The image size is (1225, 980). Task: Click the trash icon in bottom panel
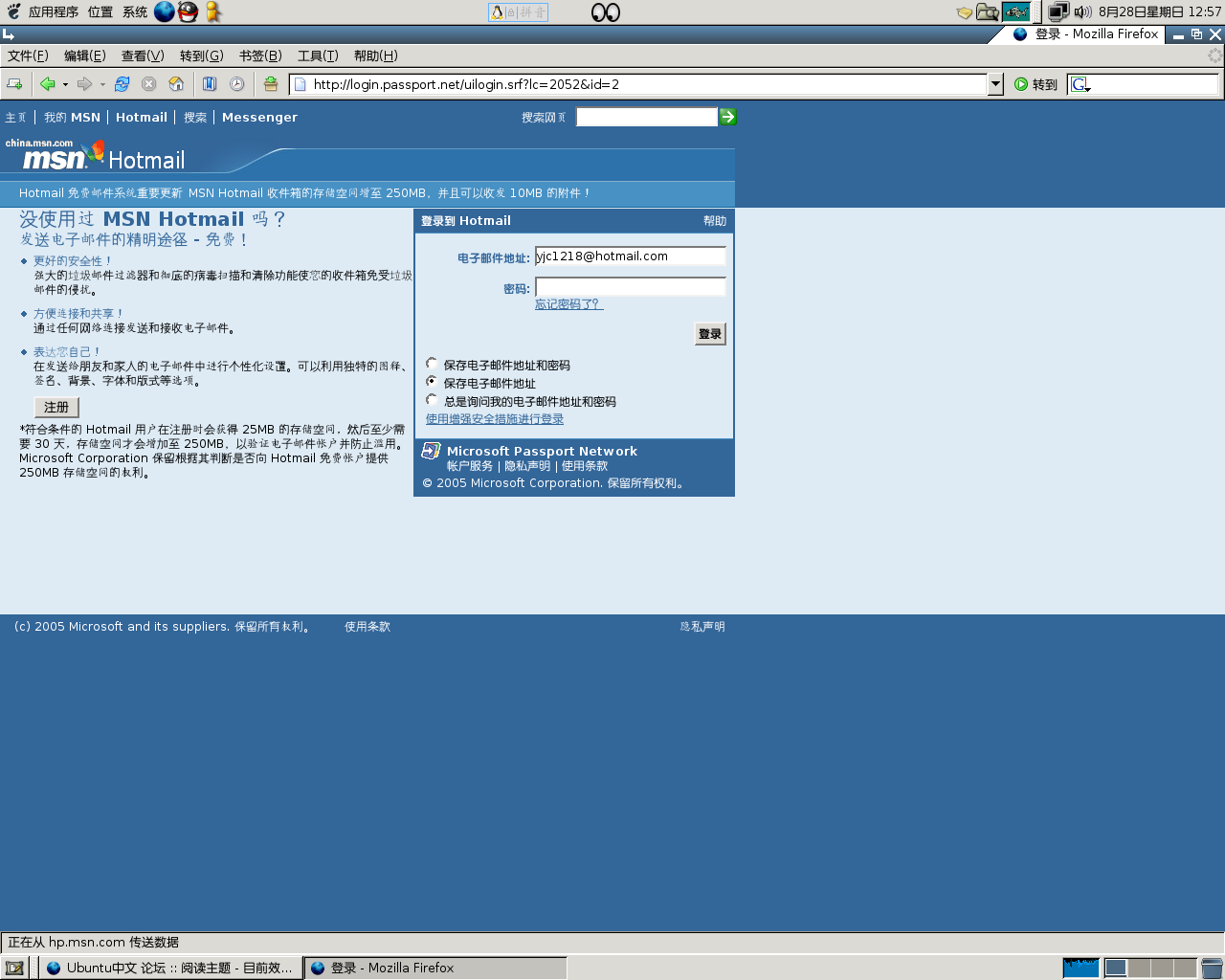click(x=1212, y=968)
